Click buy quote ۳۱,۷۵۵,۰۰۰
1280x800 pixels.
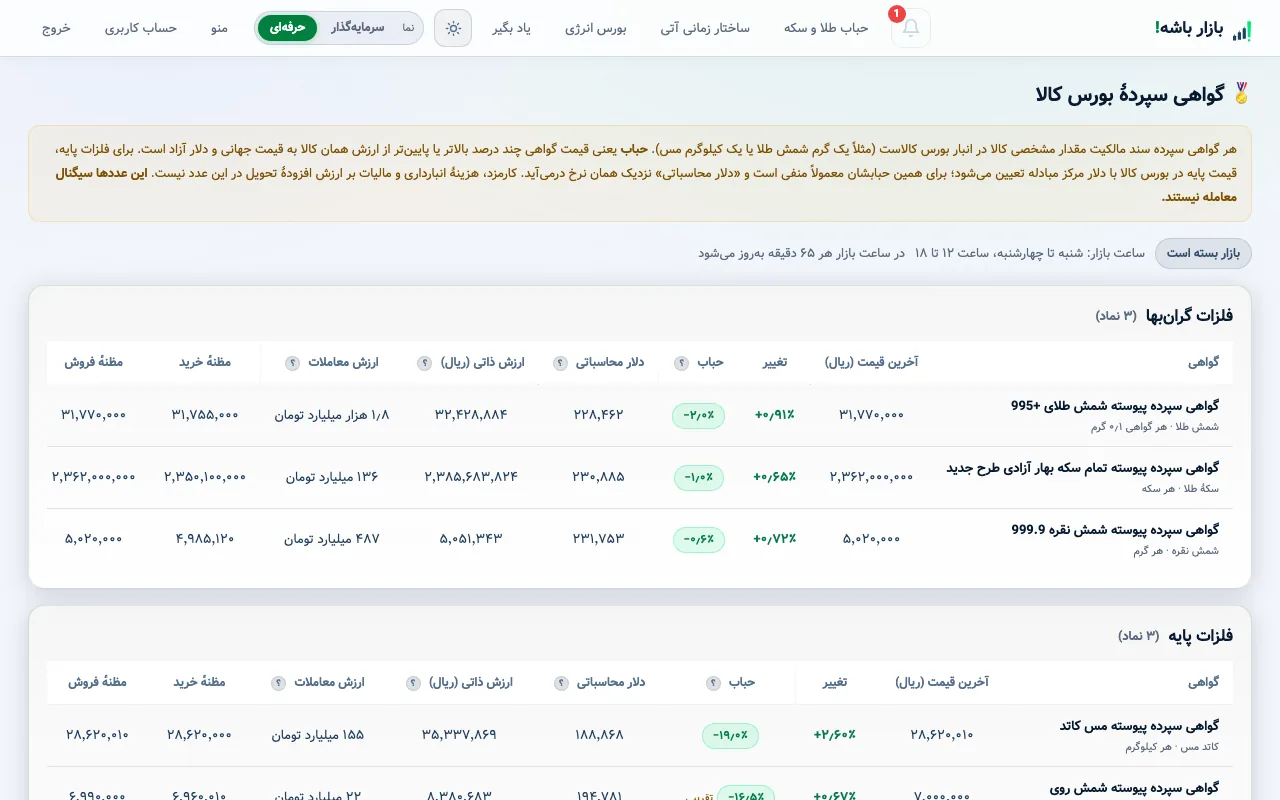(x=205, y=415)
